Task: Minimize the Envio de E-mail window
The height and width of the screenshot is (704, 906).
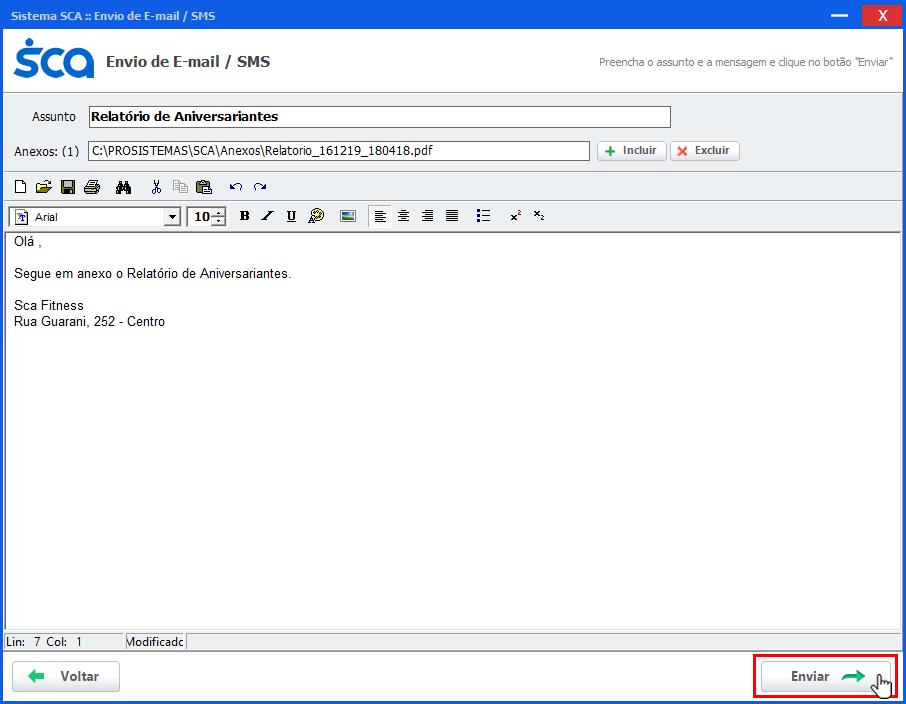Action: pos(840,15)
